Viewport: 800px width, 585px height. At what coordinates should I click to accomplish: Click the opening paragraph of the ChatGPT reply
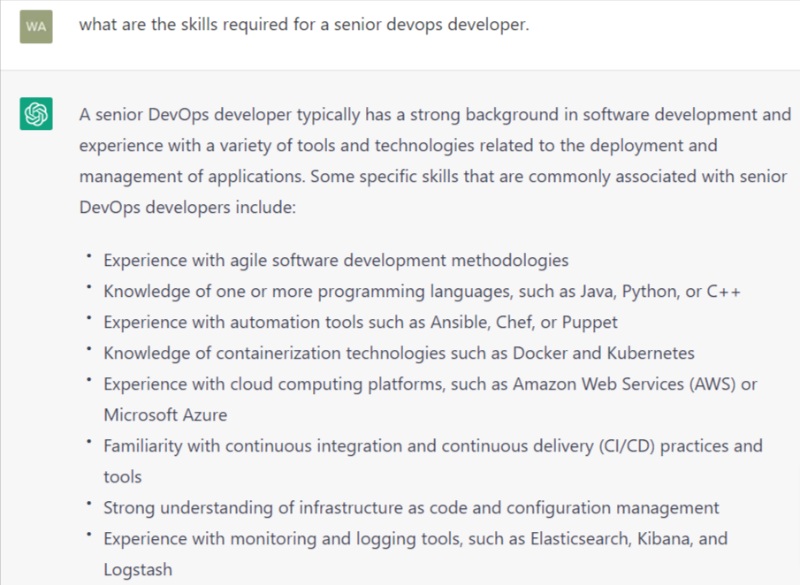[435, 161]
